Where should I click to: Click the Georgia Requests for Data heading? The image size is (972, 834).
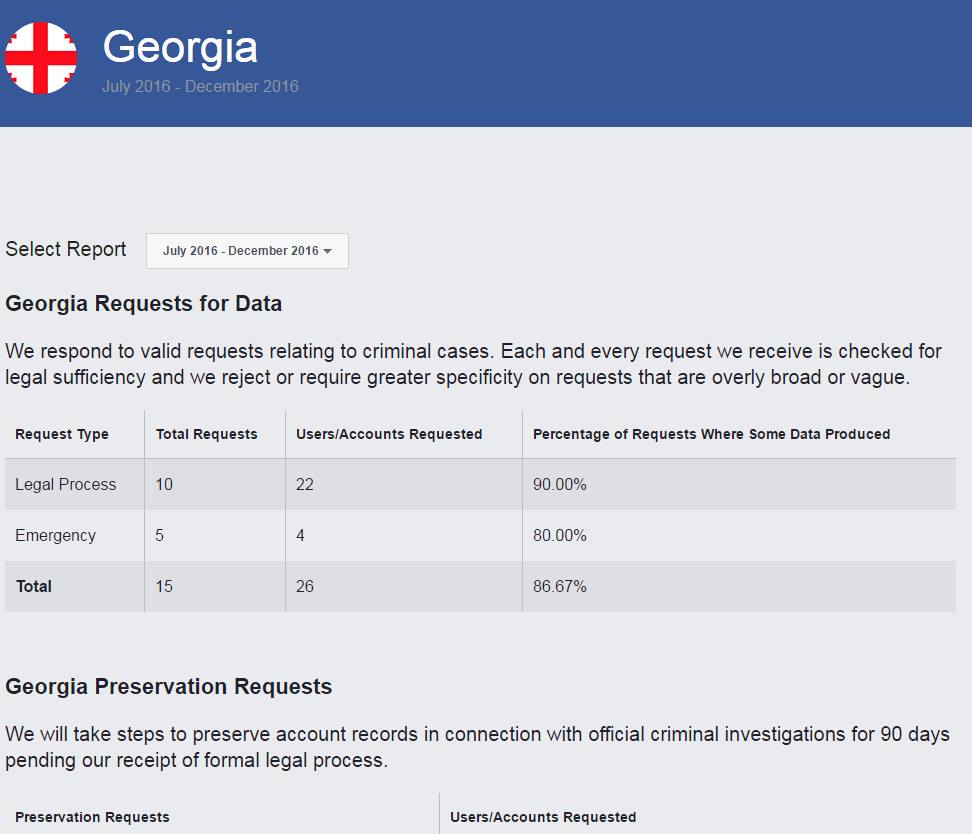pos(144,304)
